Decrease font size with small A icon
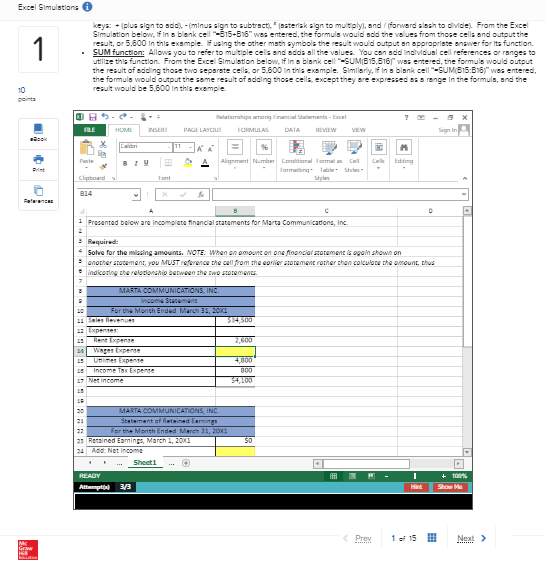Image resolution: width=545 pixels, height=569 pixels. (x=210, y=148)
